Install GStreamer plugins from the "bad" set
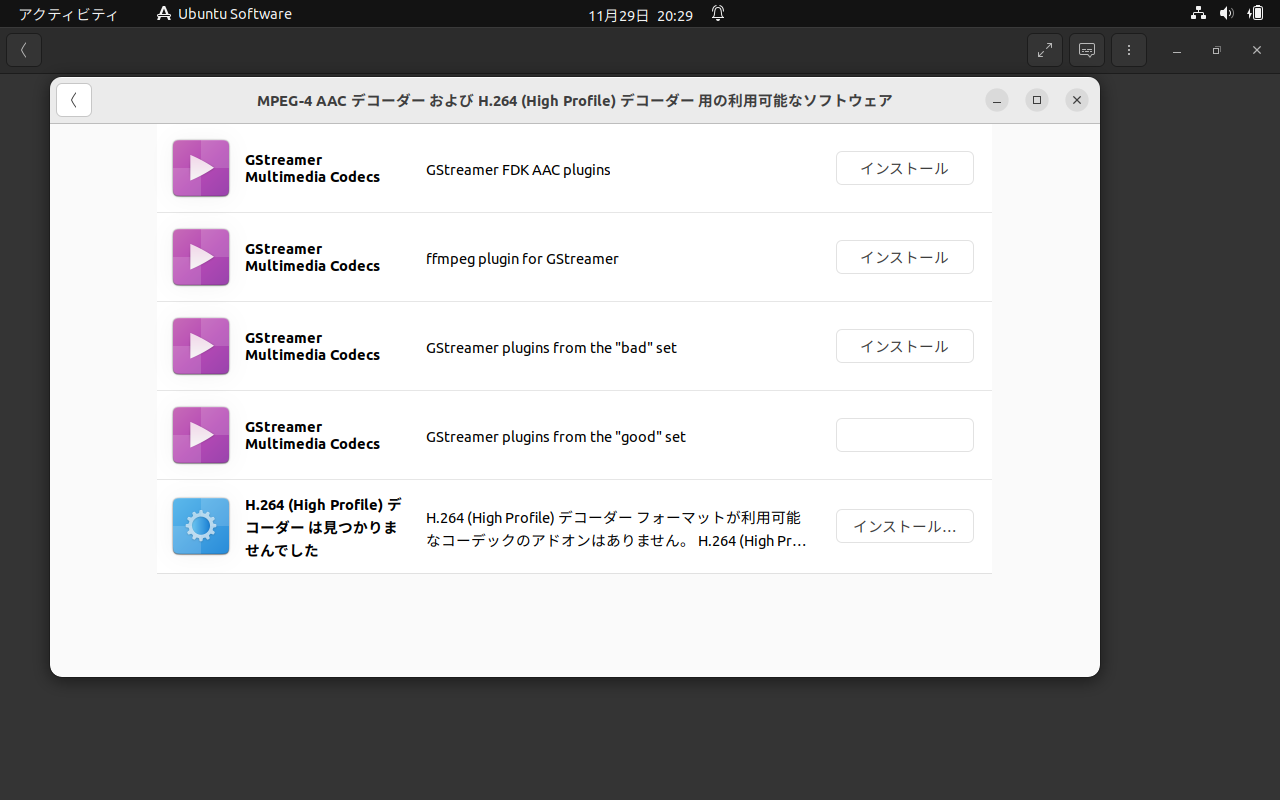This screenshot has width=1280, height=800. [904, 346]
